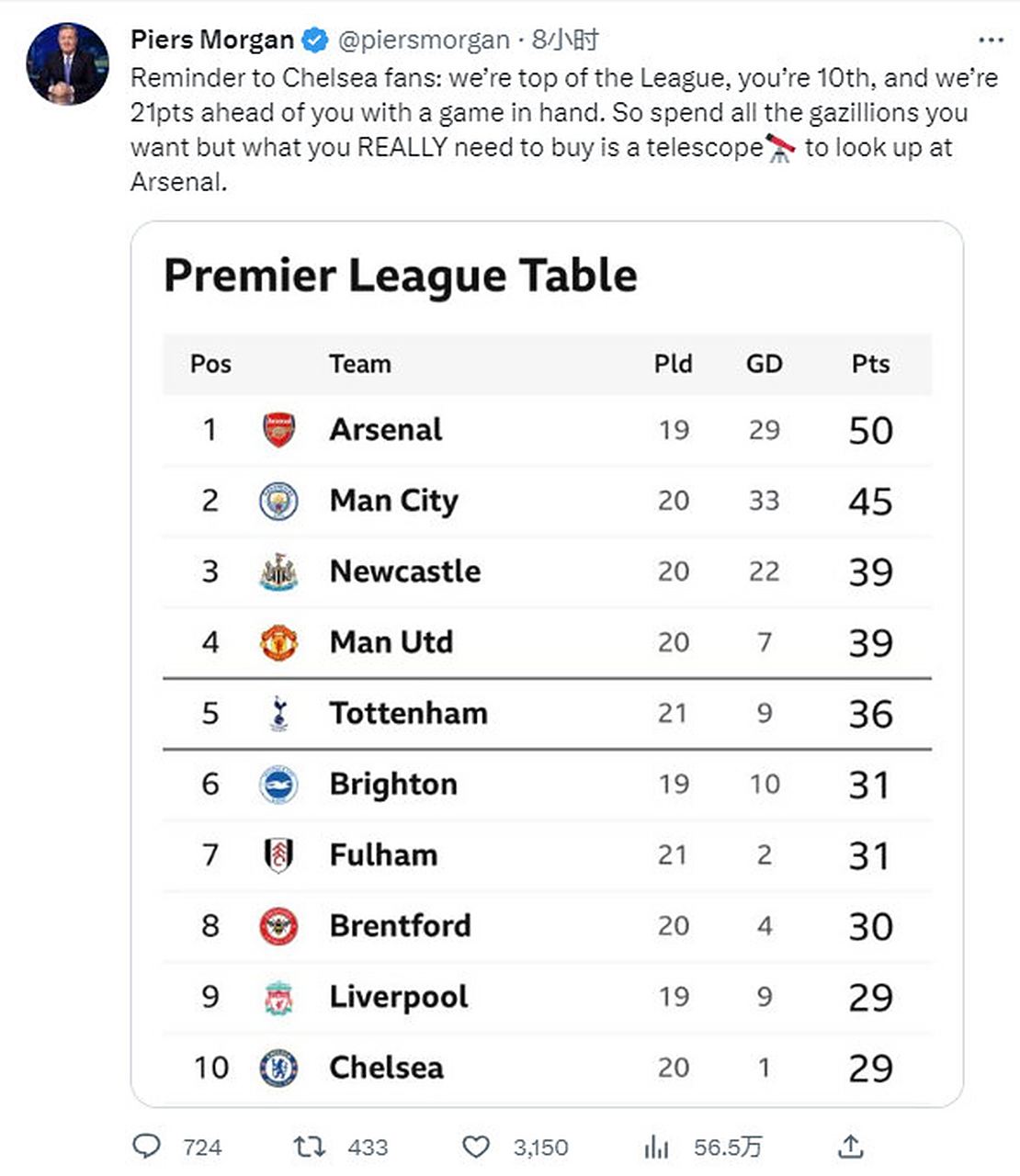1020x1176 pixels.
Task: Click the Premier League Table heading
Action: [401, 276]
